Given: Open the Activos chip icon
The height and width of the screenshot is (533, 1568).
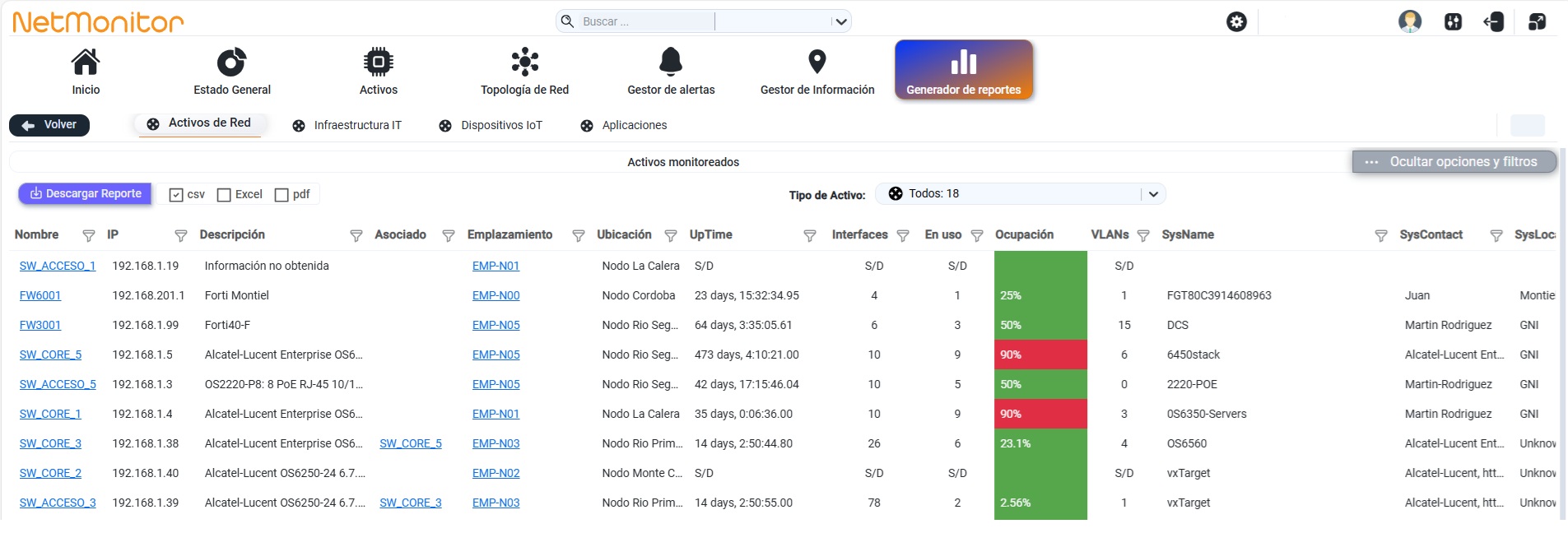Looking at the screenshot, I should pos(379,62).
